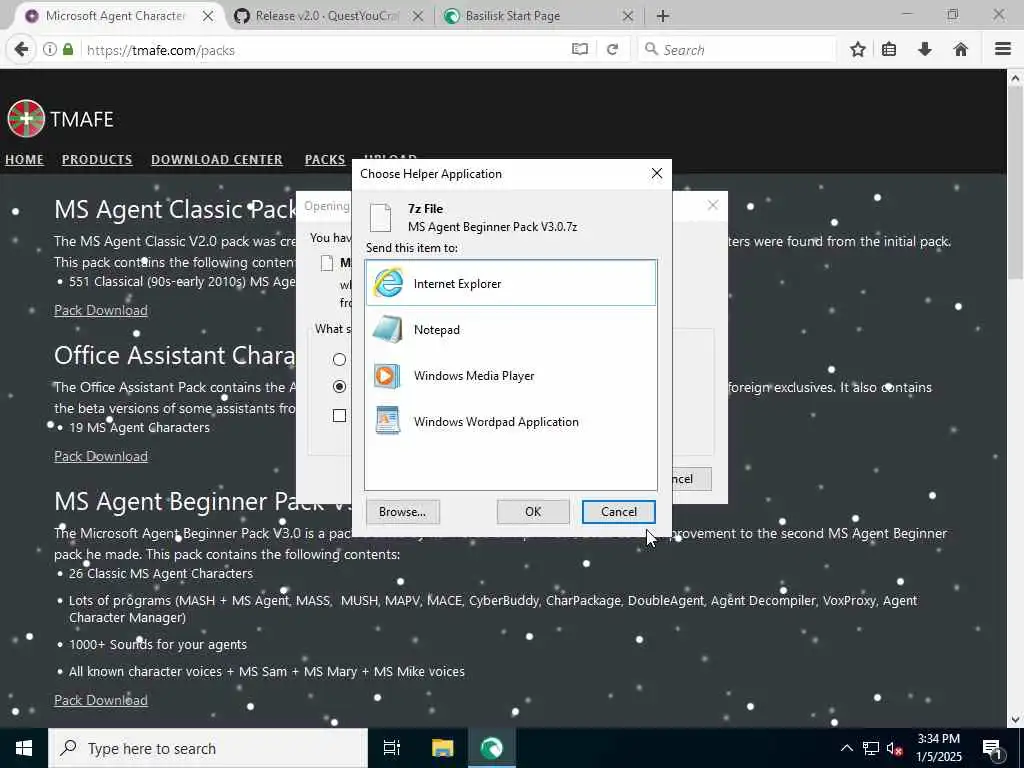This screenshot has width=1024, height=768.
Task: Click the Basilisk browser taskbar icon
Action: [x=492, y=748]
